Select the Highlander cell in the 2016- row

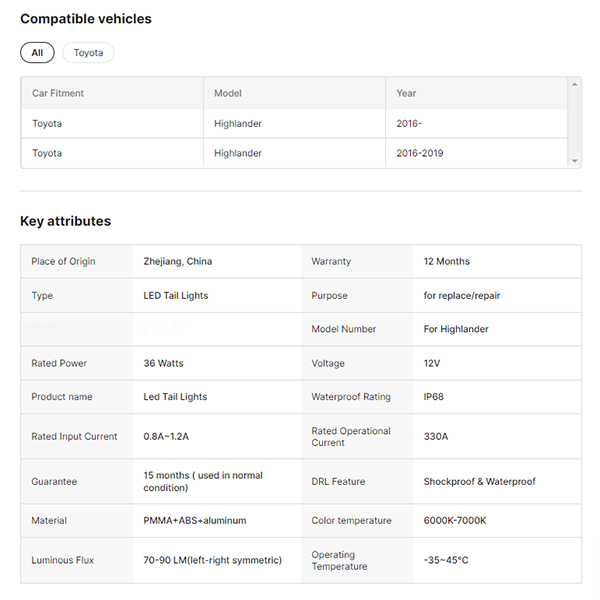point(238,124)
